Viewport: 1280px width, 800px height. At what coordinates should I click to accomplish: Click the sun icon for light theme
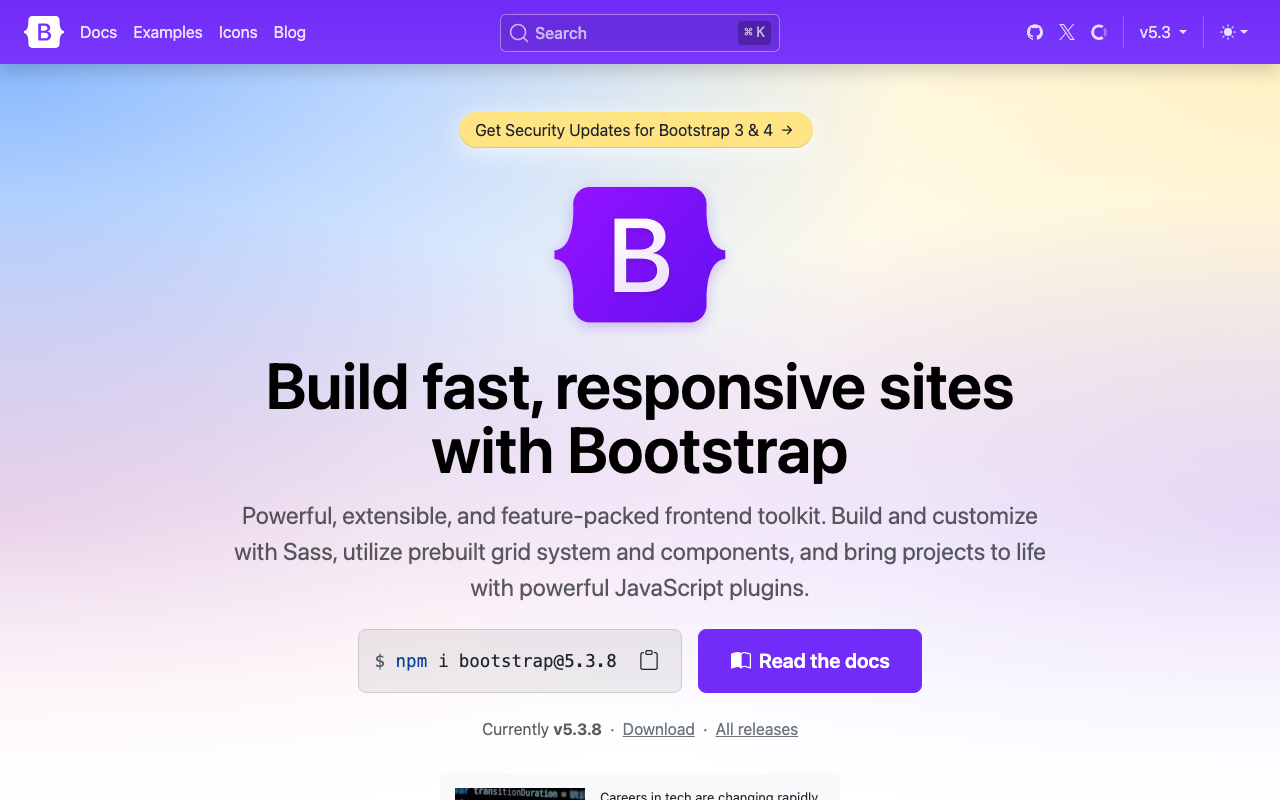click(x=1227, y=32)
